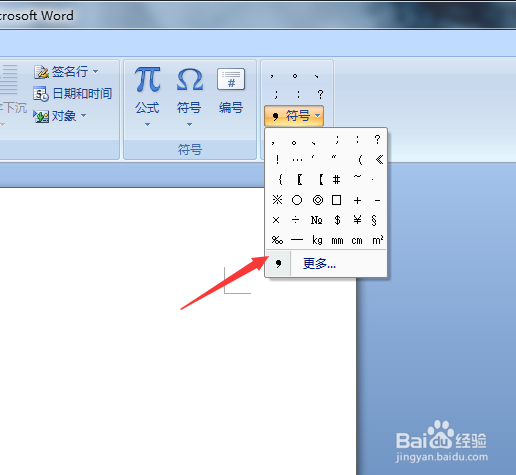Viewport: 516px width, 475px height.
Task: Choose the long dash — symbol
Action: (x=297, y=240)
